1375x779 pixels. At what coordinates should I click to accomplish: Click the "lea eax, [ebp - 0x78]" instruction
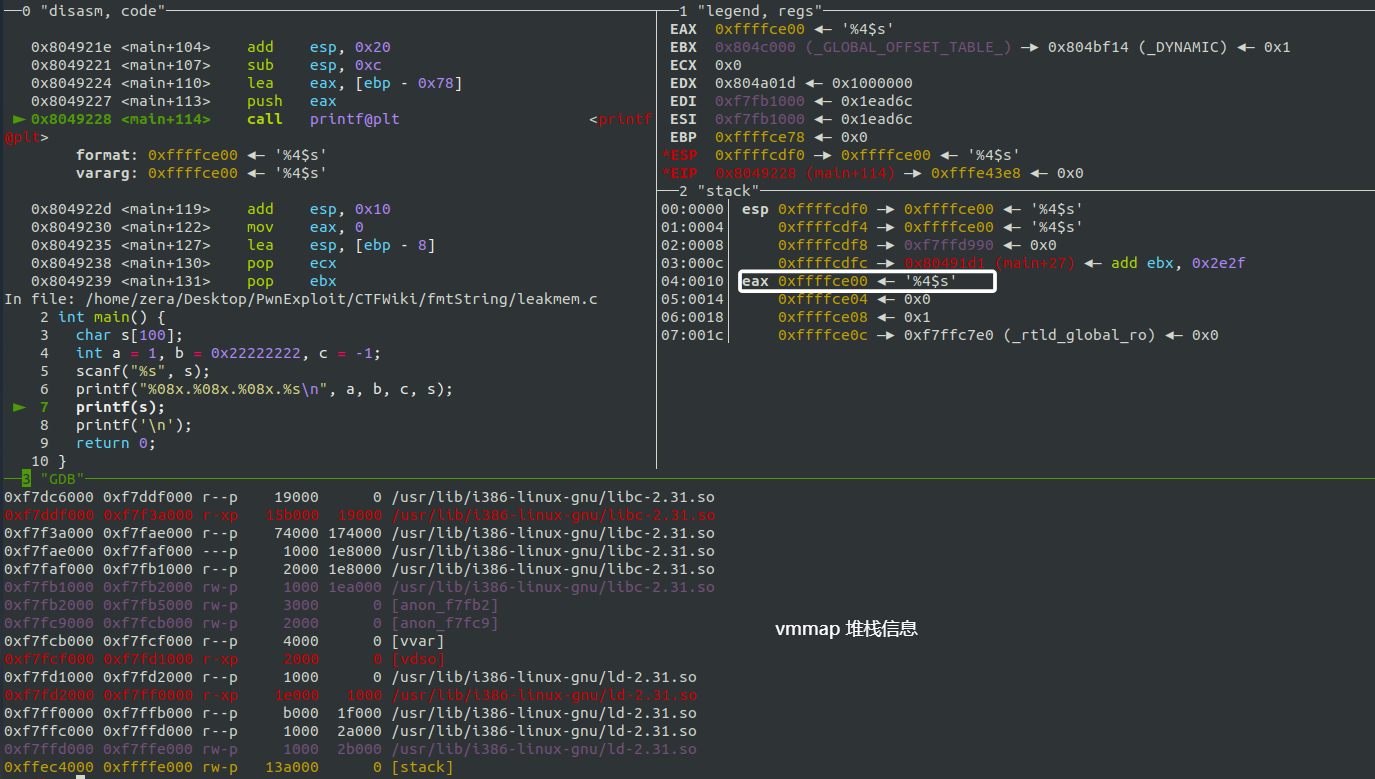click(x=354, y=83)
